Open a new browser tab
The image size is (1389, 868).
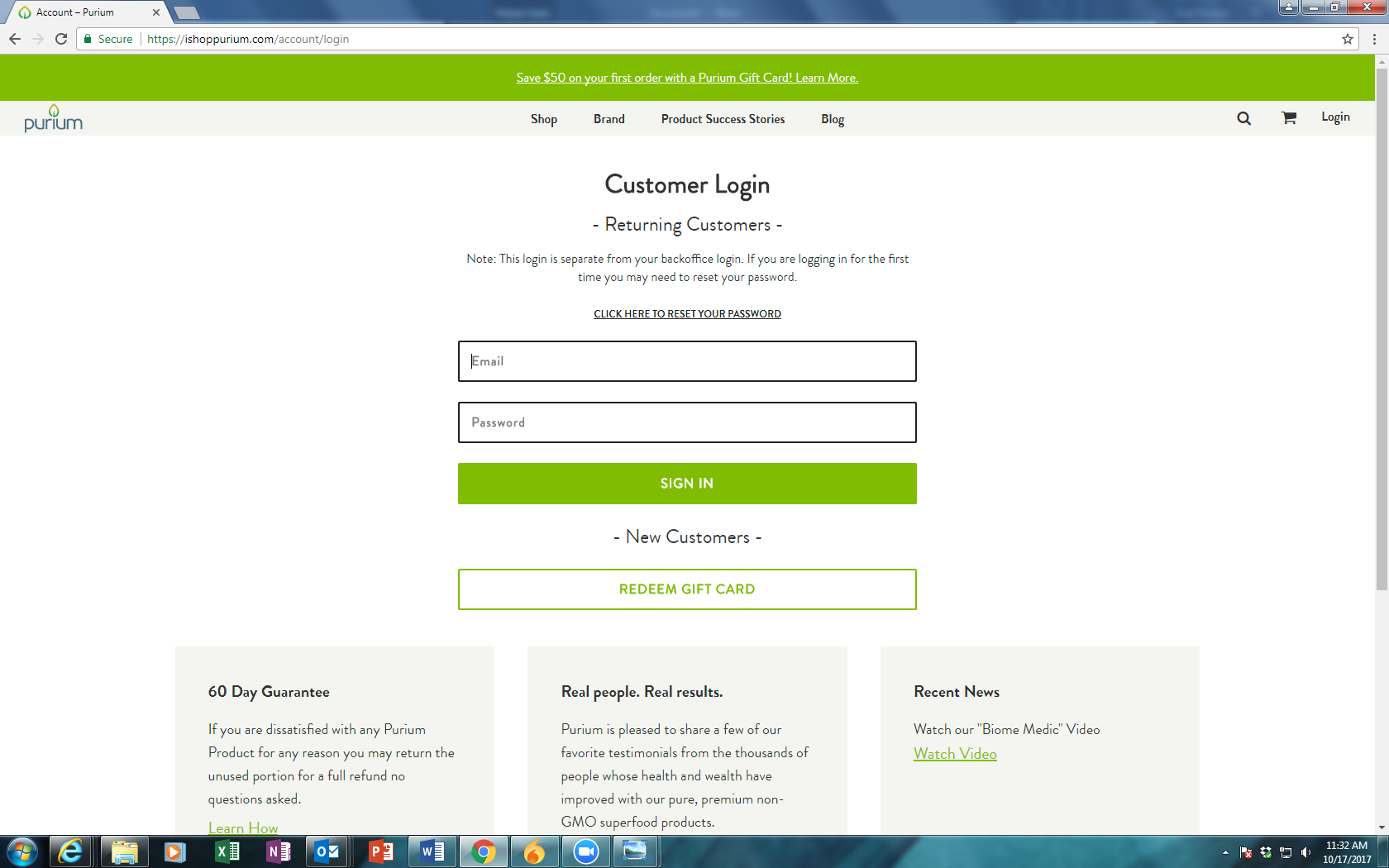(188, 12)
